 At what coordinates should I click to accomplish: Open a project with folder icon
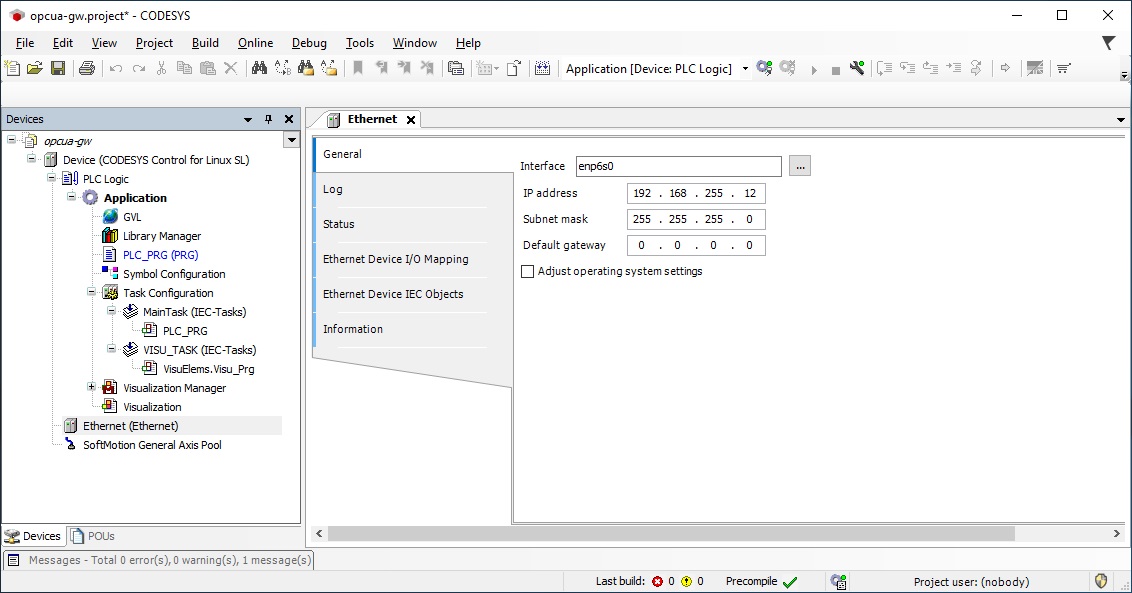(35, 69)
